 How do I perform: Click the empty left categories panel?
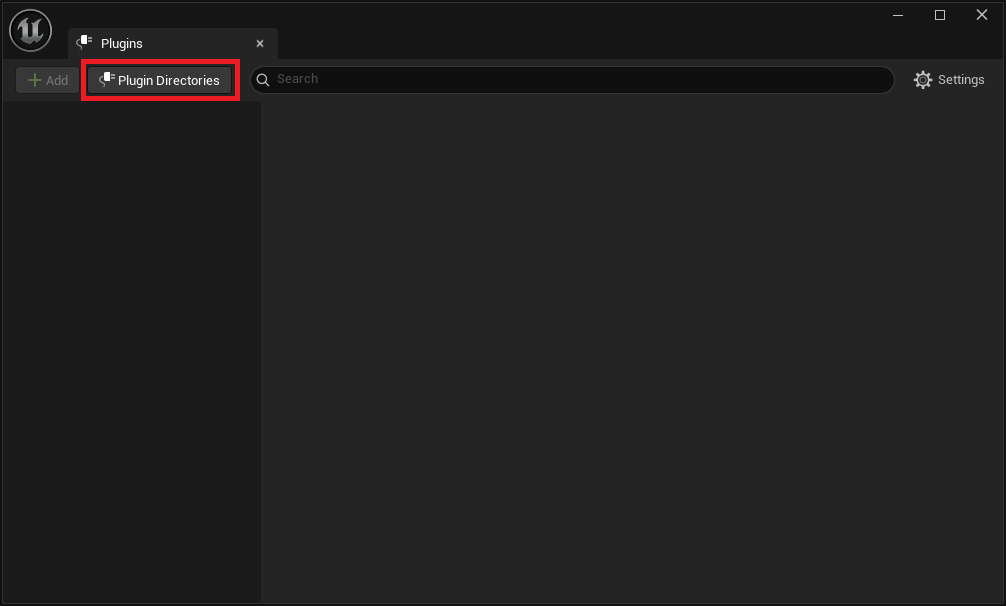(131, 350)
